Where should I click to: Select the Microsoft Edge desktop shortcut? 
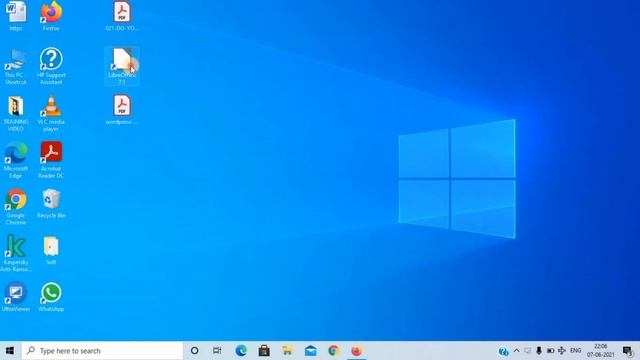(16, 160)
